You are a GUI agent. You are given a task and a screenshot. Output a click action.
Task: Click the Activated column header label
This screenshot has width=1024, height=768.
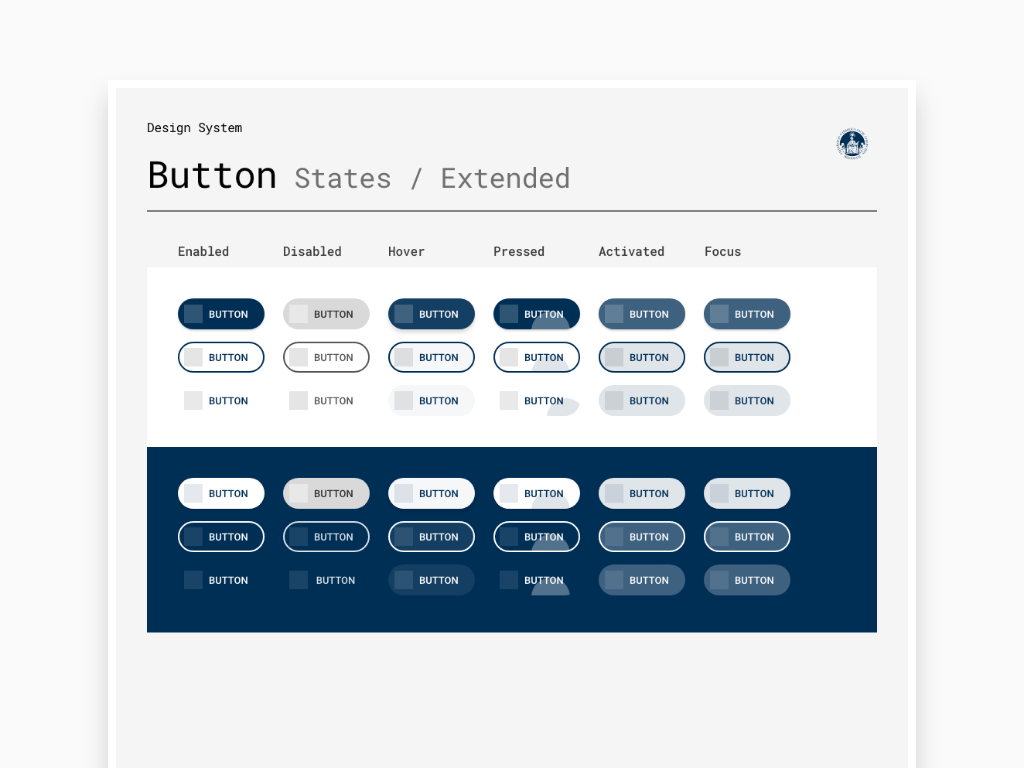tap(632, 251)
